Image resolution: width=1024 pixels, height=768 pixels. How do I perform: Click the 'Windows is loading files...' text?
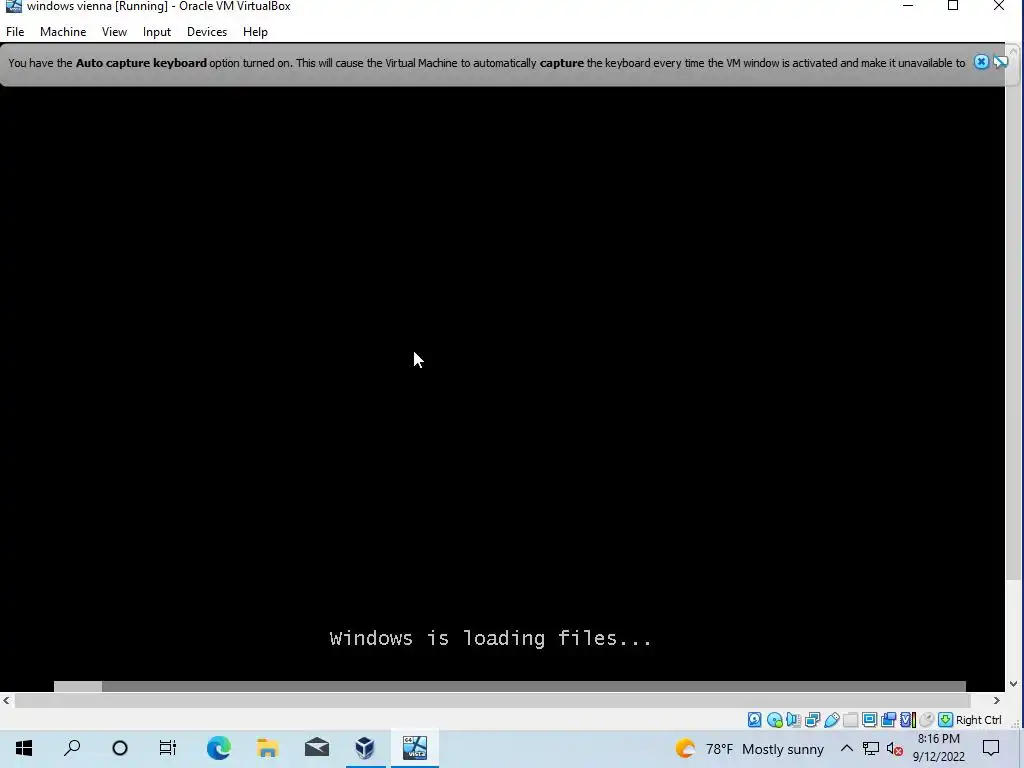[x=490, y=638]
